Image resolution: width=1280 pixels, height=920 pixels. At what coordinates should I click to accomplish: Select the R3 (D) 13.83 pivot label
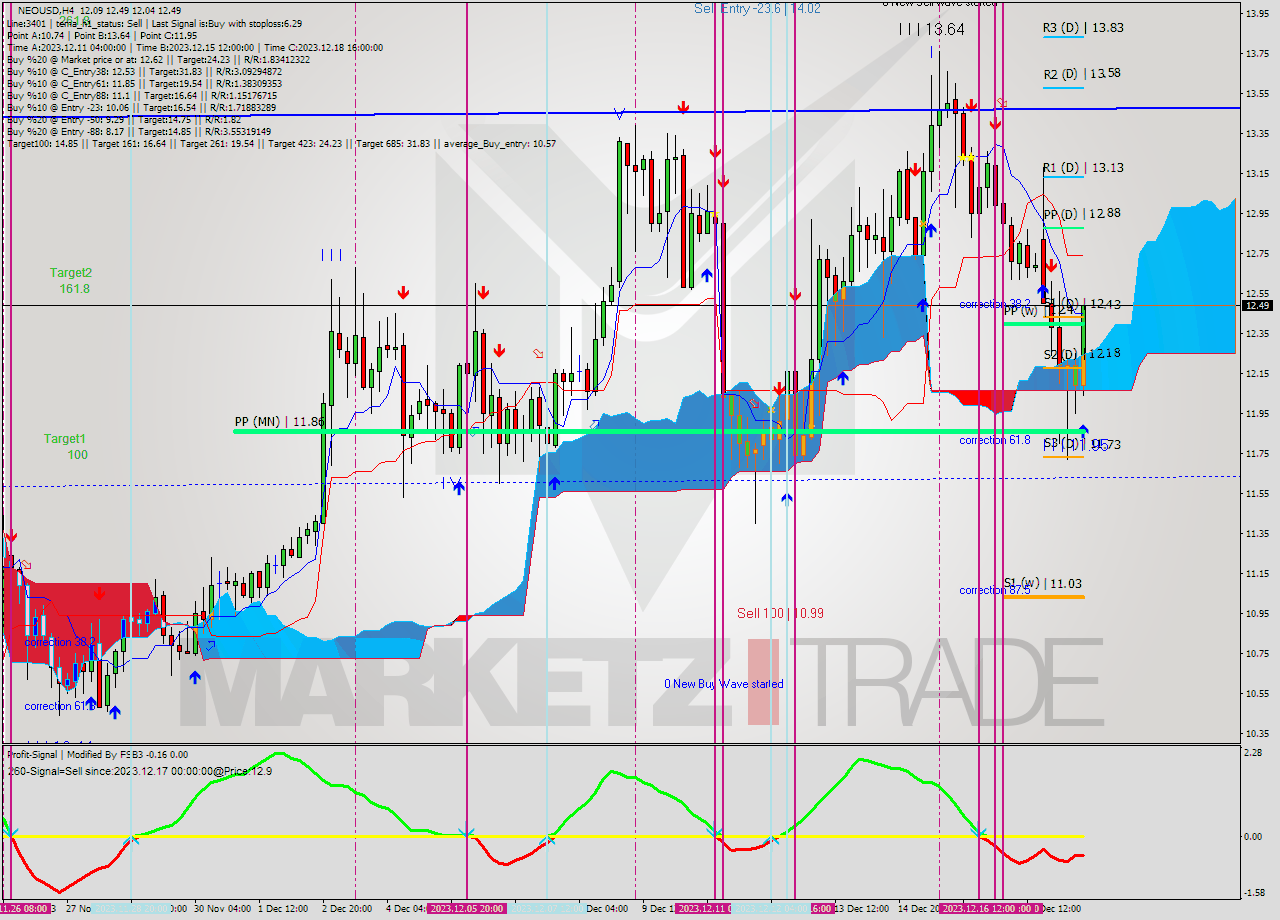(1082, 29)
